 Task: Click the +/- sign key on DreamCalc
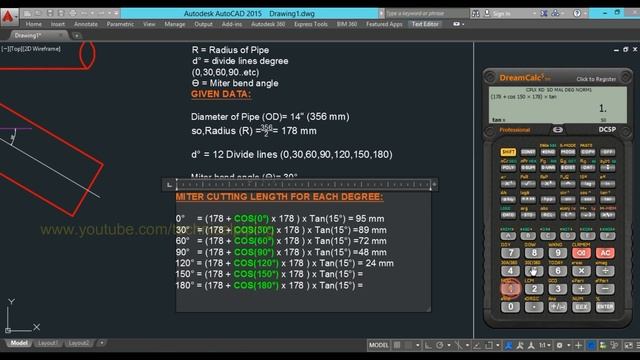coord(558,307)
